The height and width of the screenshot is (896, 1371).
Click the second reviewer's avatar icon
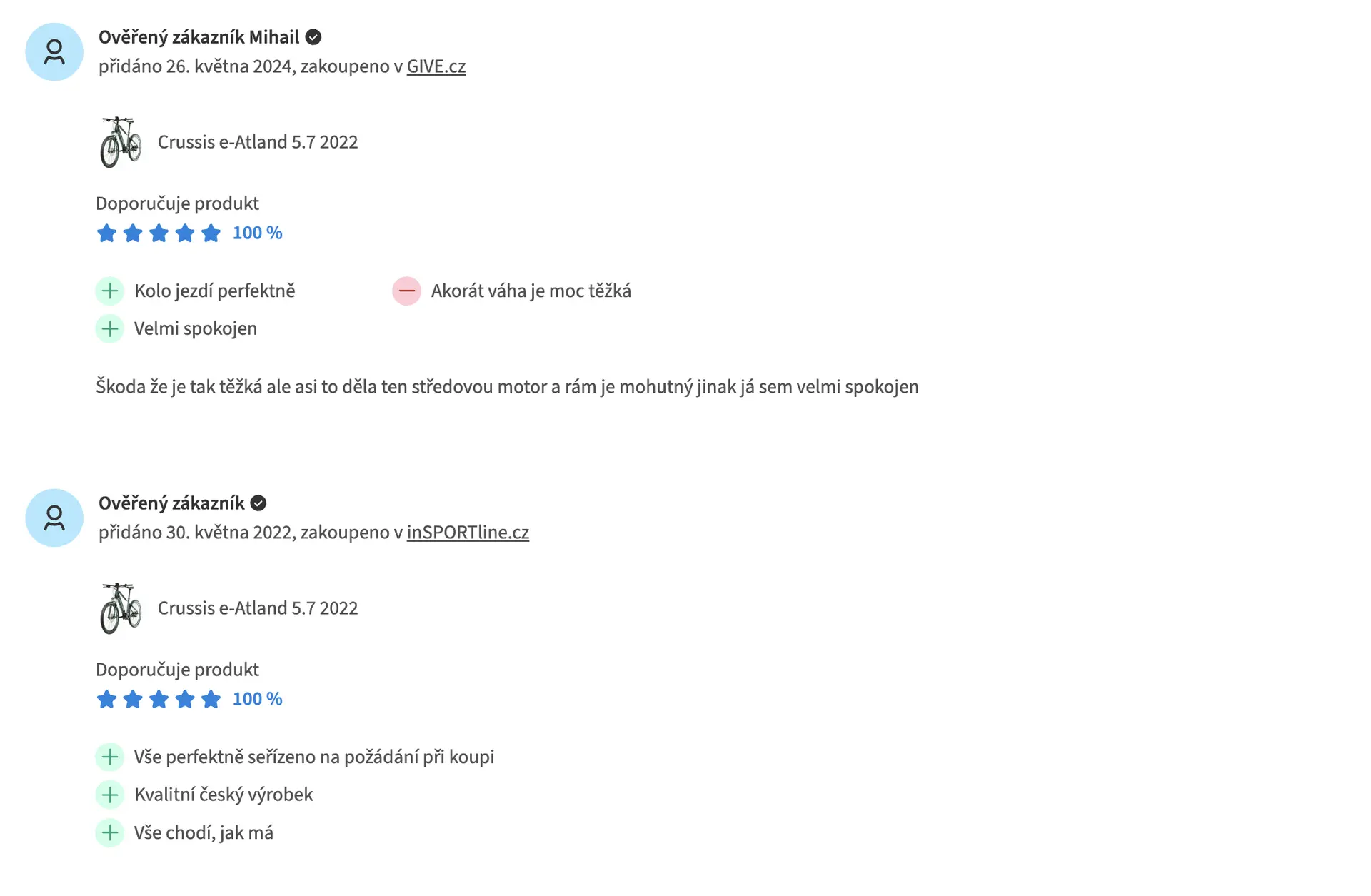click(54, 518)
